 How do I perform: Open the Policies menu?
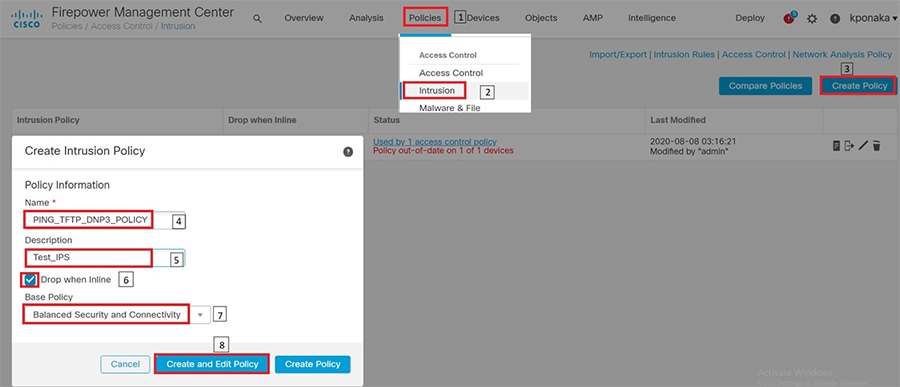point(425,18)
